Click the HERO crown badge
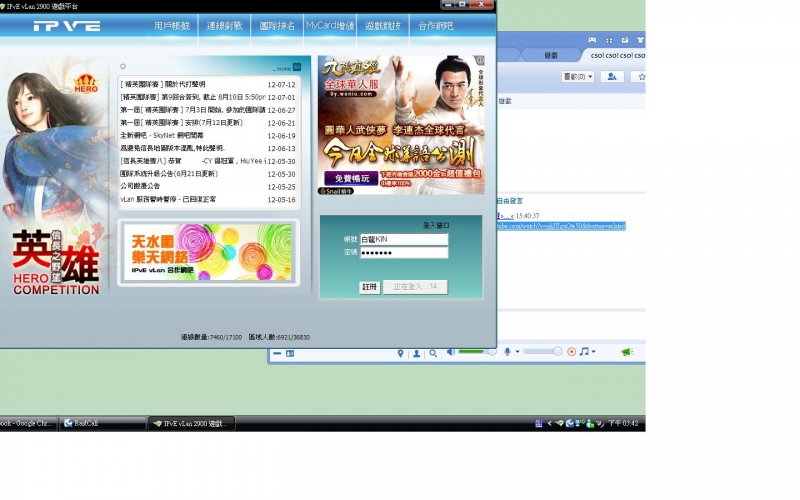800x500 pixels. click(86, 83)
